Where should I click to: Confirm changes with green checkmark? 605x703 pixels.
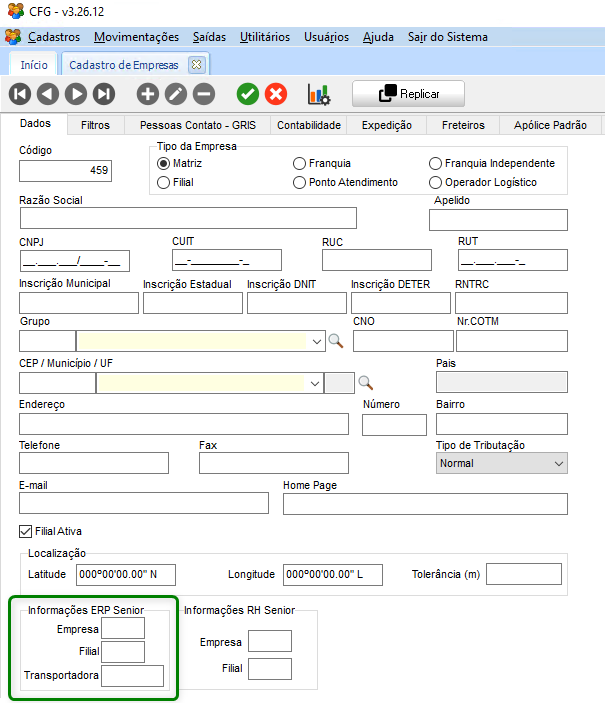click(247, 94)
